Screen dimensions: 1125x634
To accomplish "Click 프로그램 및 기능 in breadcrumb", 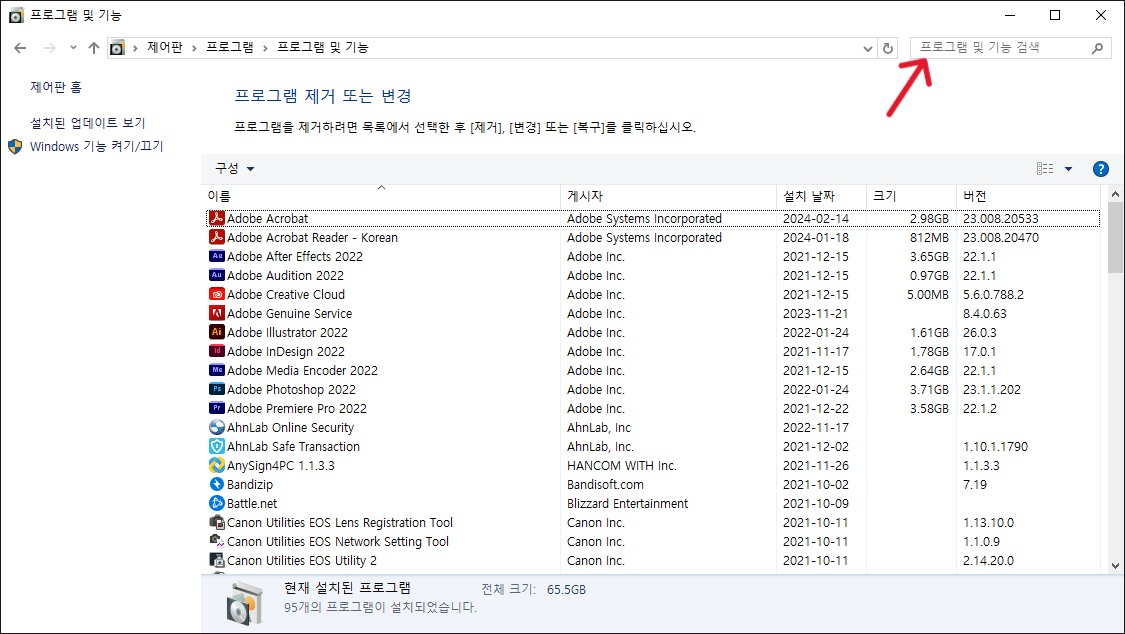I will (x=323, y=47).
